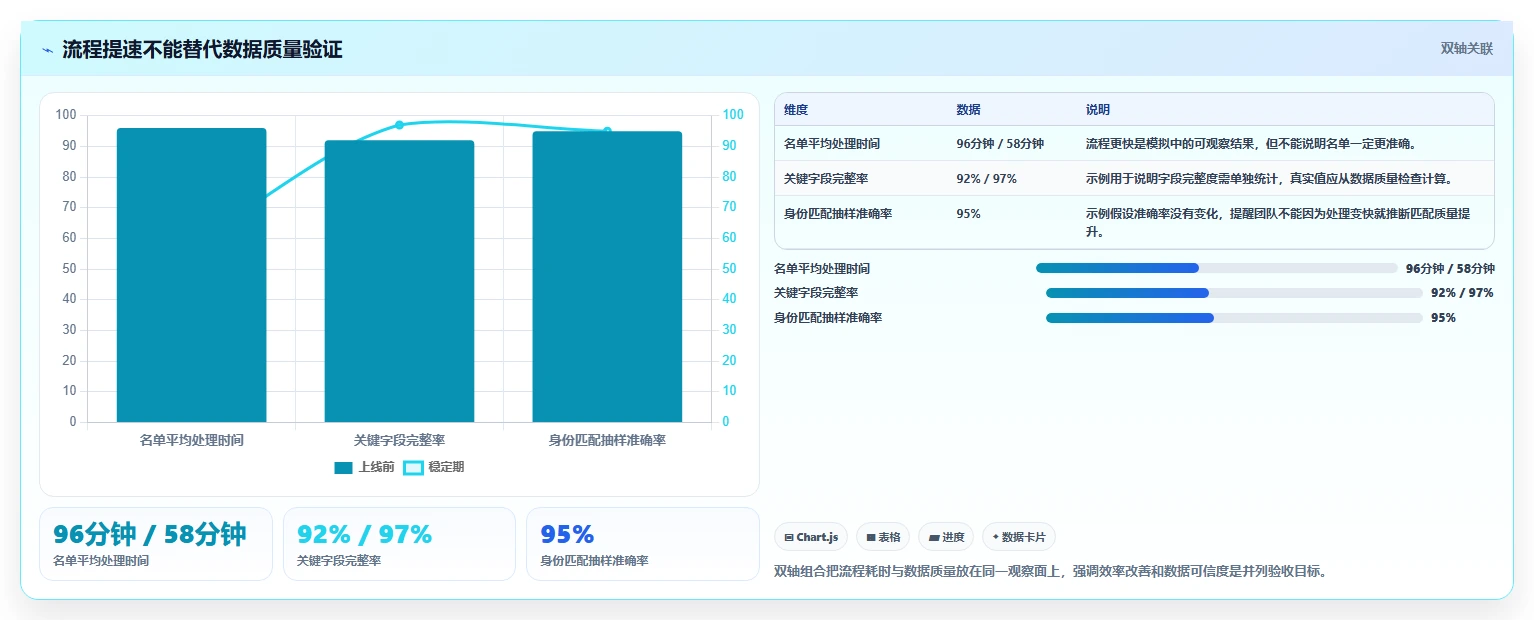Click the progress label 身份匹配抽样准确率

(828, 318)
